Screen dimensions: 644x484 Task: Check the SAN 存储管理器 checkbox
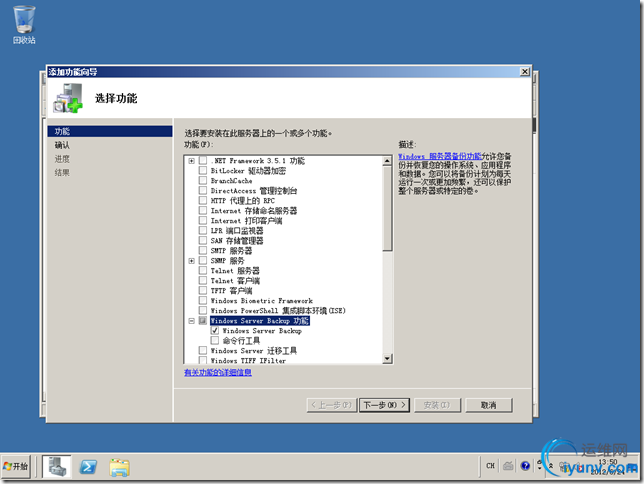coord(202,240)
